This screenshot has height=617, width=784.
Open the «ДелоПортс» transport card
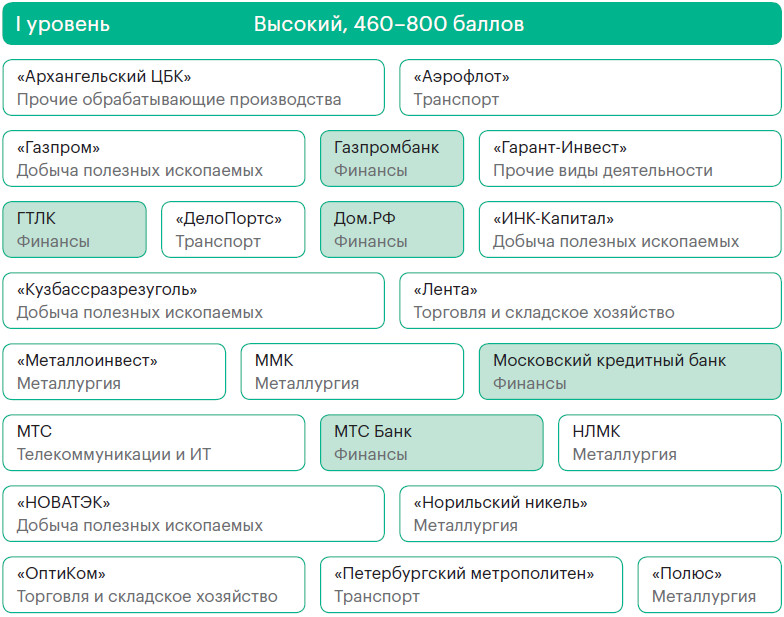[233, 230]
